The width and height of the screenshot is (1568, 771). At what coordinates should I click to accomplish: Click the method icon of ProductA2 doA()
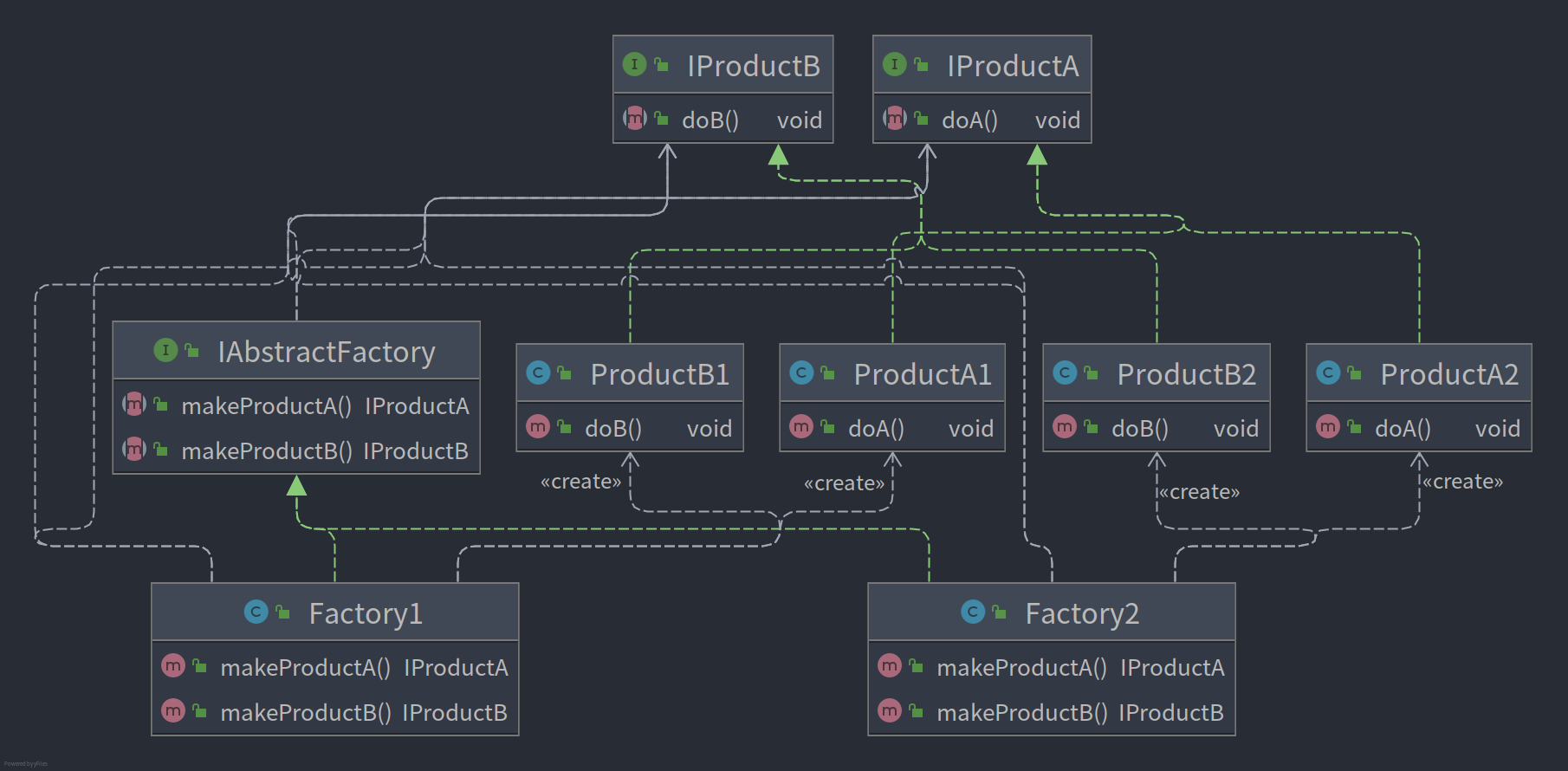click(x=1328, y=426)
